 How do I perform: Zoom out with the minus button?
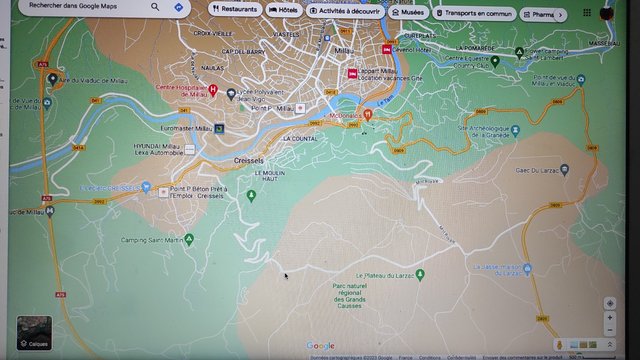click(x=610, y=330)
